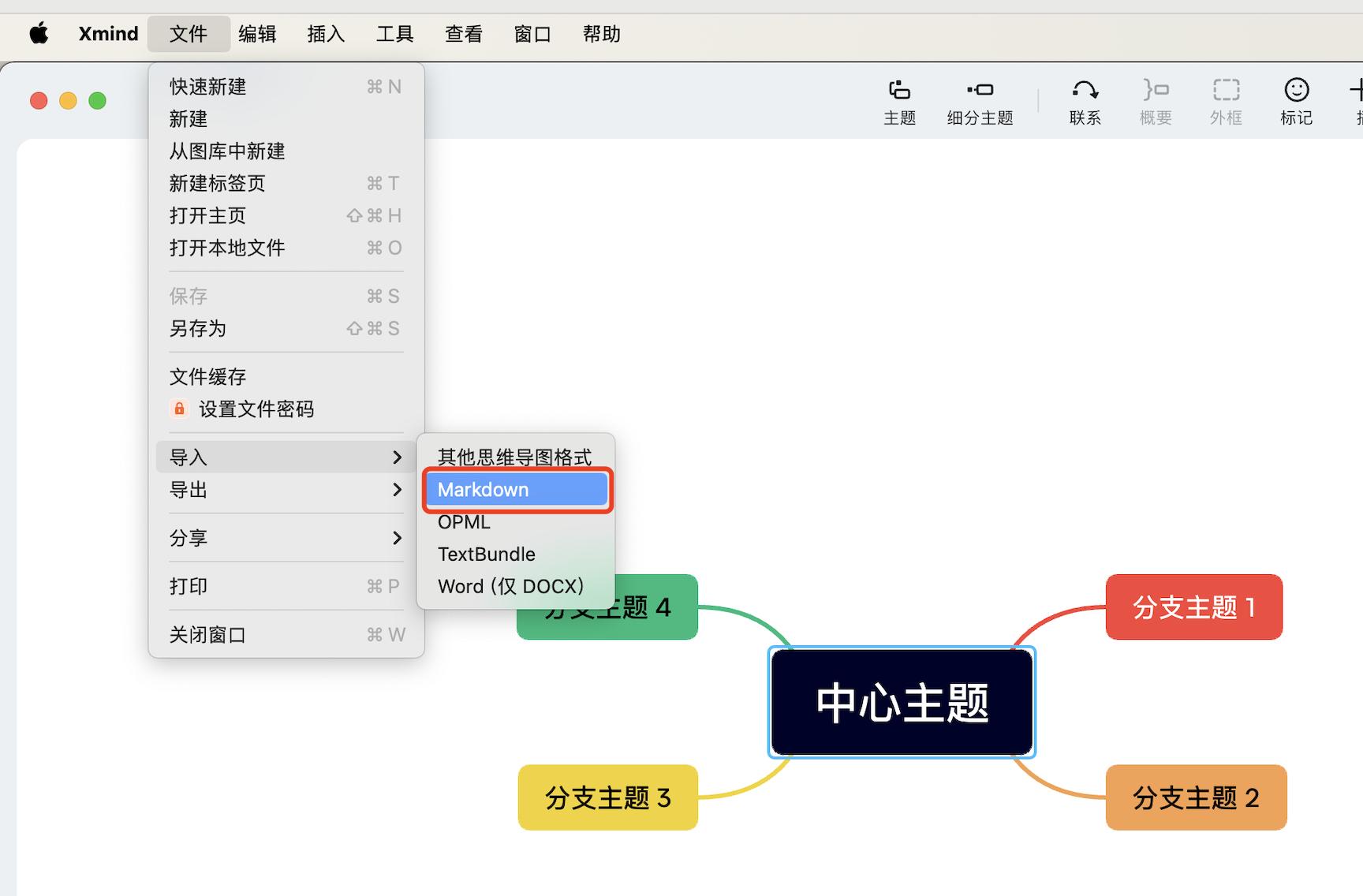Choose 打开本地文件 menu item

click(286, 248)
